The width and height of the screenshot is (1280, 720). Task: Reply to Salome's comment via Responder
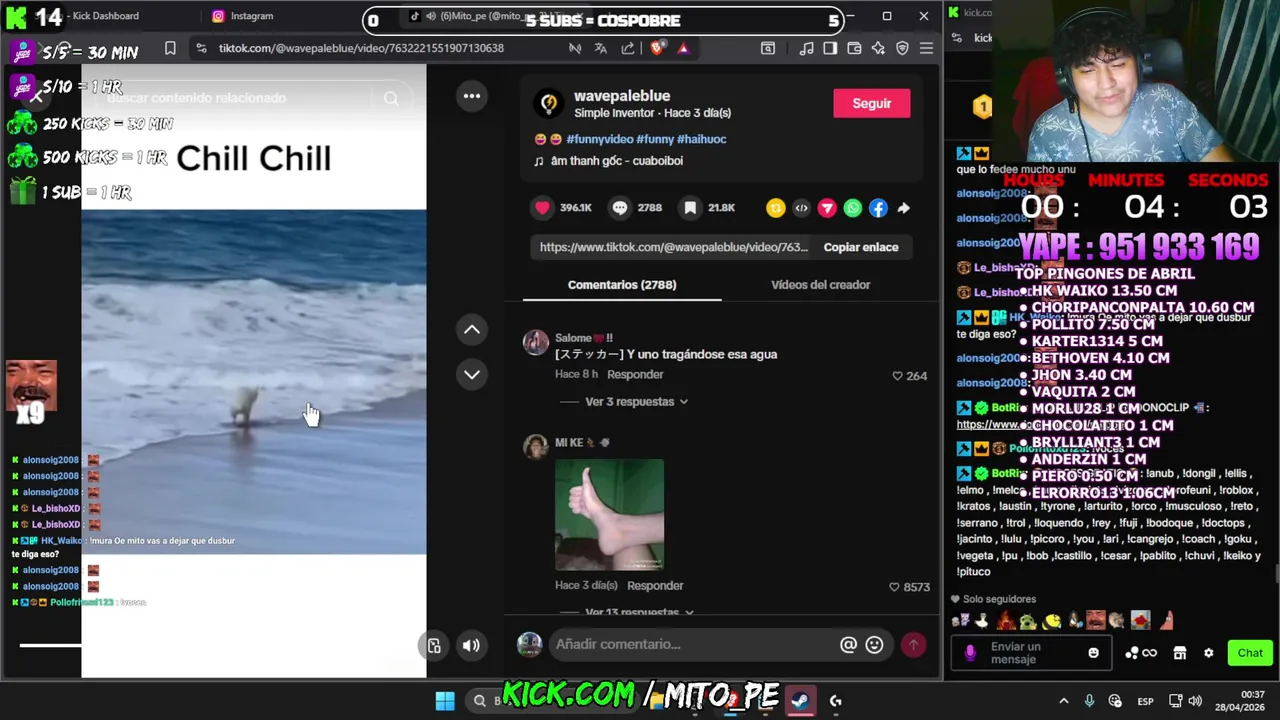click(635, 375)
